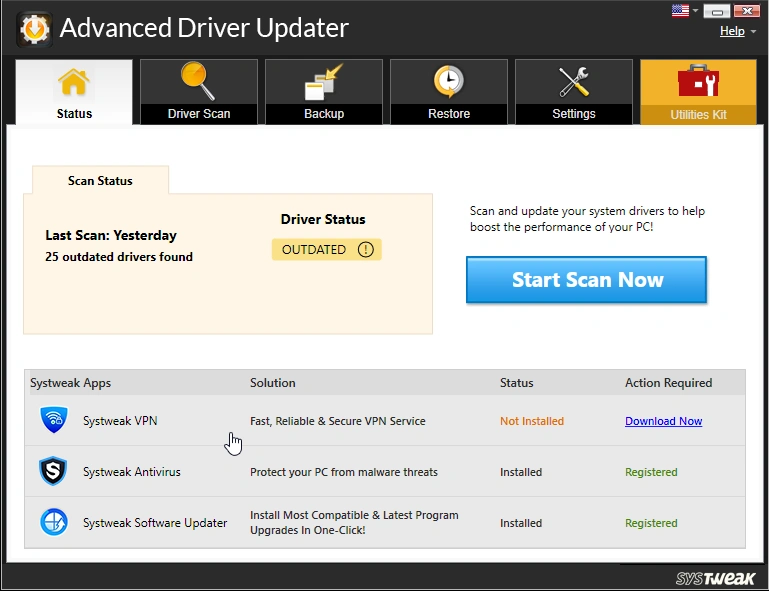The height and width of the screenshot is (591, 769).
Task: Switch to the Backup tab
Action: pyautogui.click(x=323, y=92)
